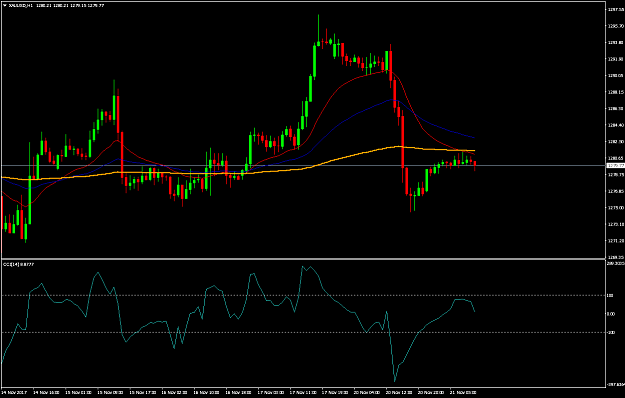Click the "15 Nov 09:00" time label
Image resolution: width=625 pixels, height=398 pixels.
click(110, 392)
